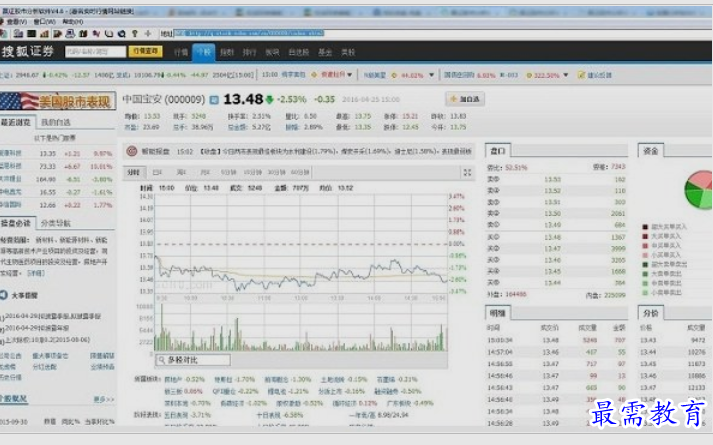This screenshot has width=713, height=445.
Task: Click the 详细 link in the news summary
Action: coord(35,273)
